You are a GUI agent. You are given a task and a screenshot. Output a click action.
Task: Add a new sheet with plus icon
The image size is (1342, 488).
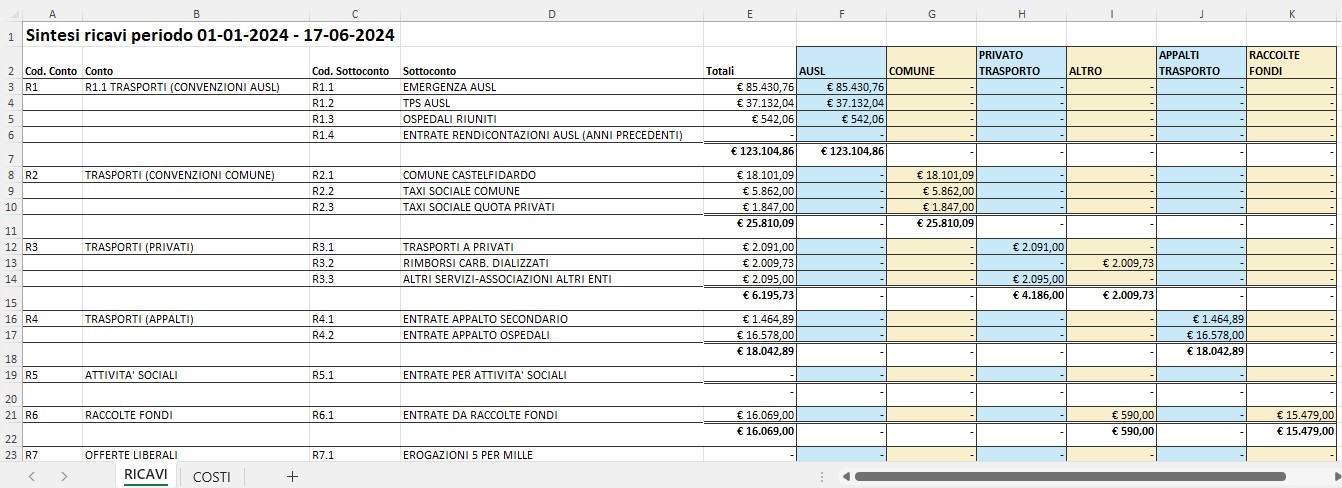pos(292,476)
